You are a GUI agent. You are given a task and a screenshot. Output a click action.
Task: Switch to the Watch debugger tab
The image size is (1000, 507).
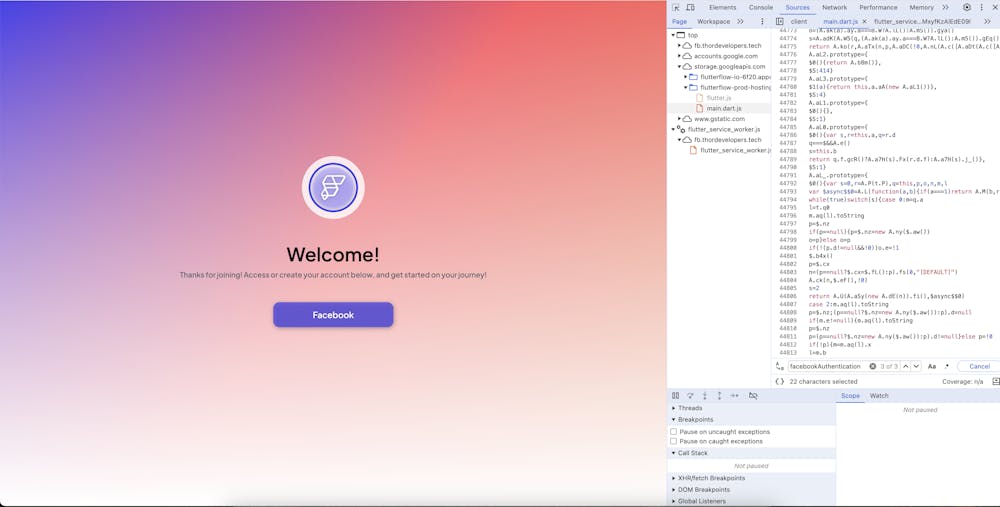point(879,396)
